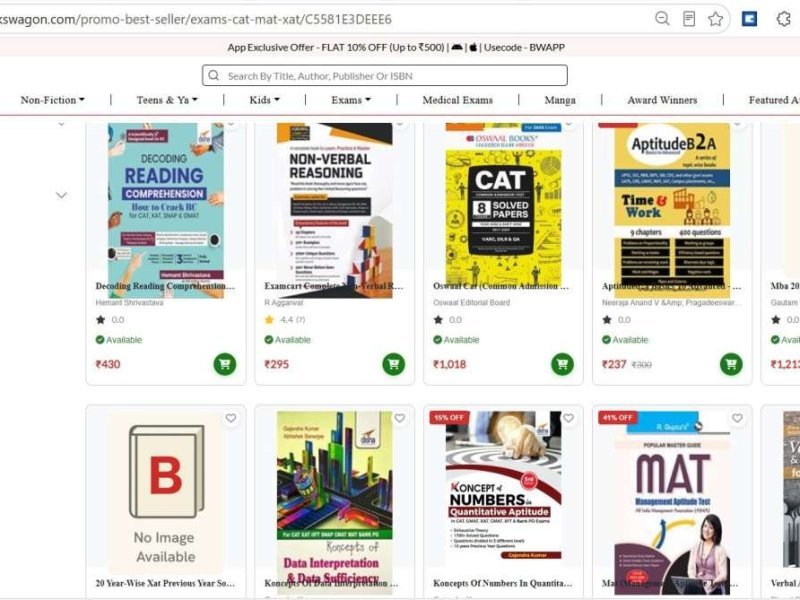Bookmark this page with the star icon
Screen dimensions: 800x600
pyautogui.click(x=715, y=19)
